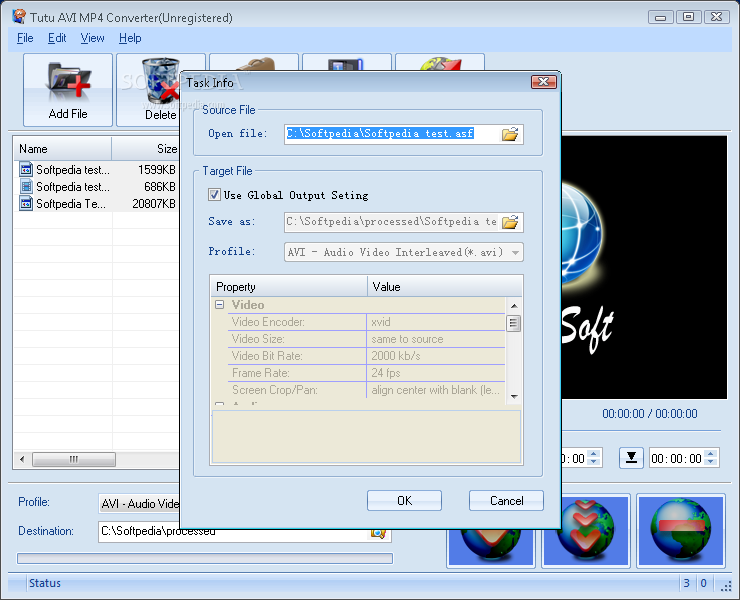The height and width of the screenshot is (600, 740).
Task: Click file list scroll left arrow
Action: pyautogui.click(x=22, y=459)
